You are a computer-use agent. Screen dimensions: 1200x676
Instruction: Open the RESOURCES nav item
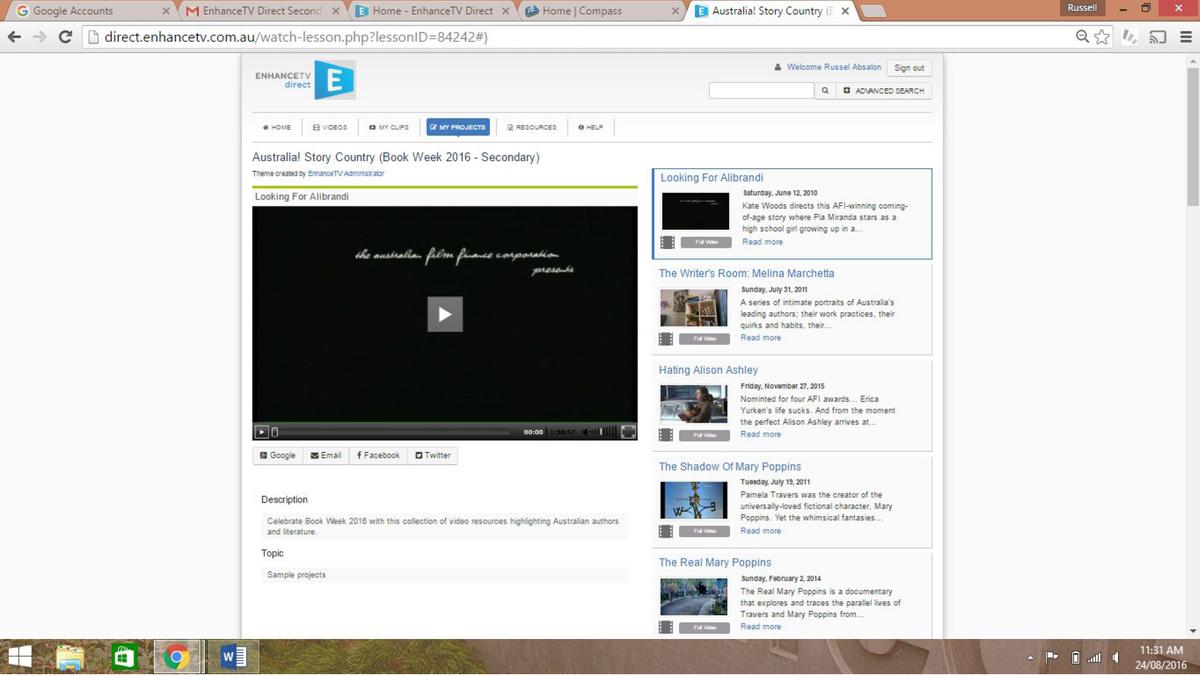[x=532, y=127]
